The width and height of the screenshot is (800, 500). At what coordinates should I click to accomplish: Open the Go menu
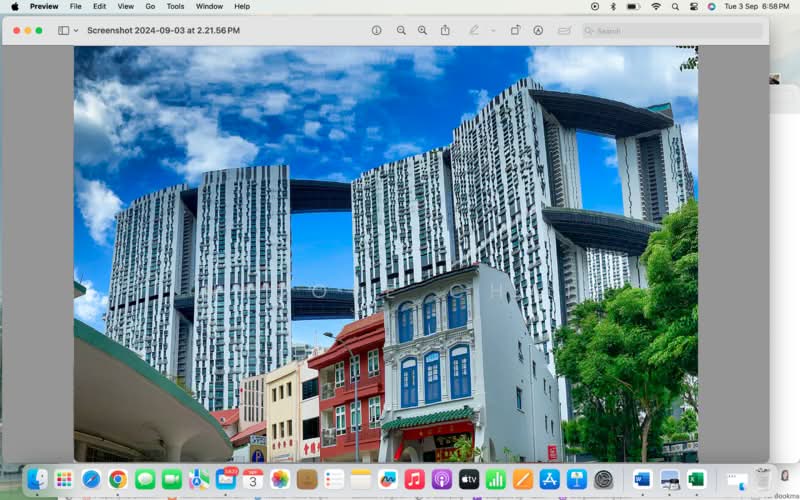tap(150, 7)
